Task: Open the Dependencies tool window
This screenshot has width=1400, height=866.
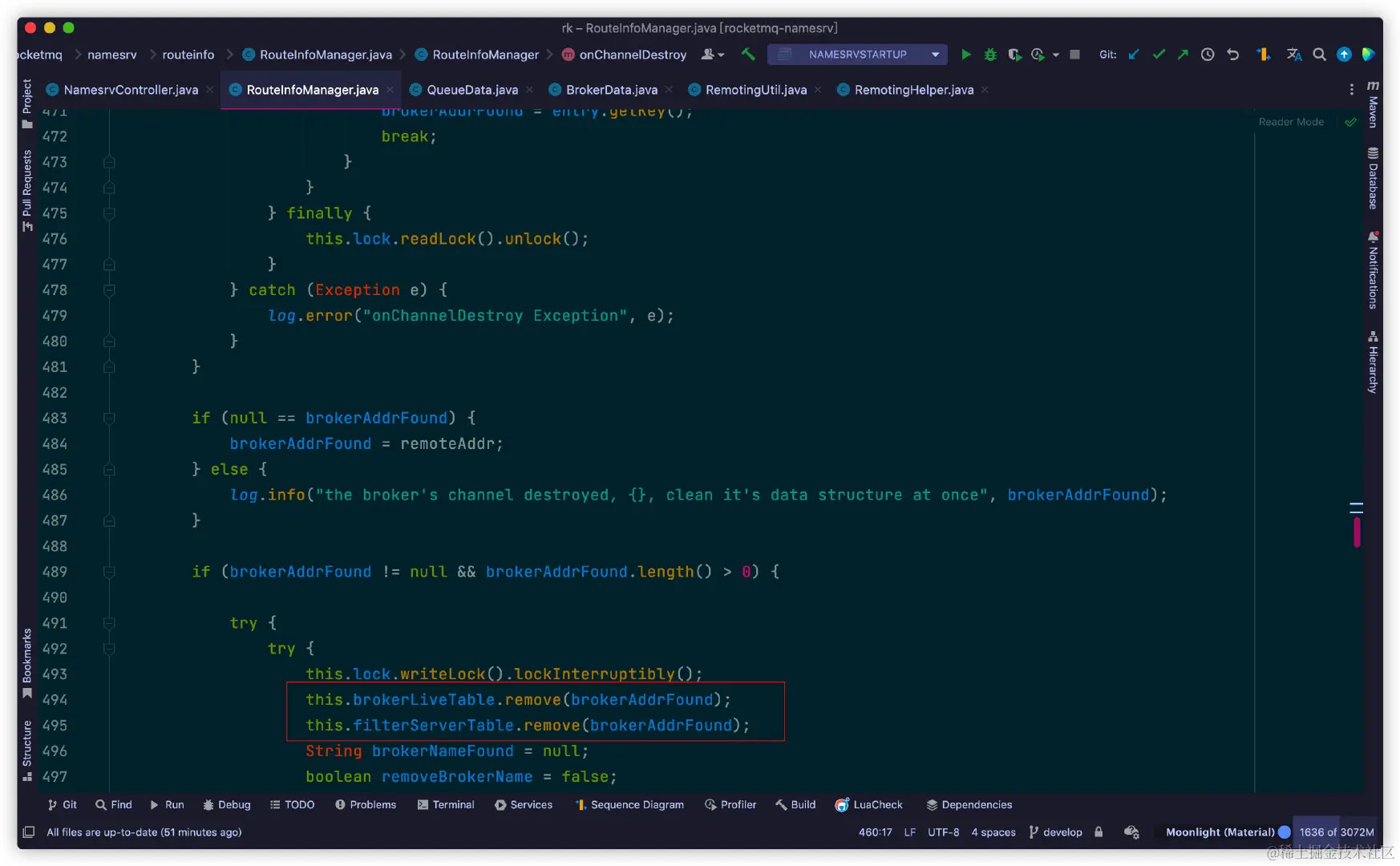Action: click(x=969, y=805)
